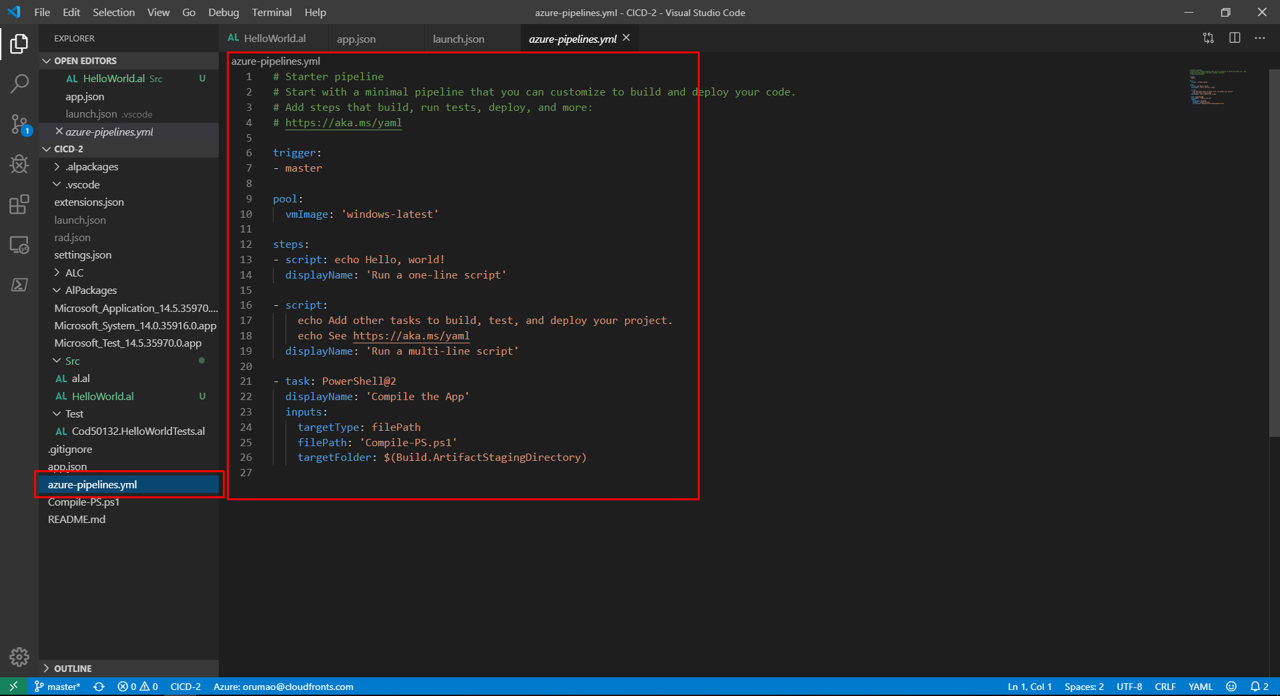The width and height of the screenshot is (1280, 696).
Task: Open the feedback smiley in status bar
Action: (x=1231, y=687)
